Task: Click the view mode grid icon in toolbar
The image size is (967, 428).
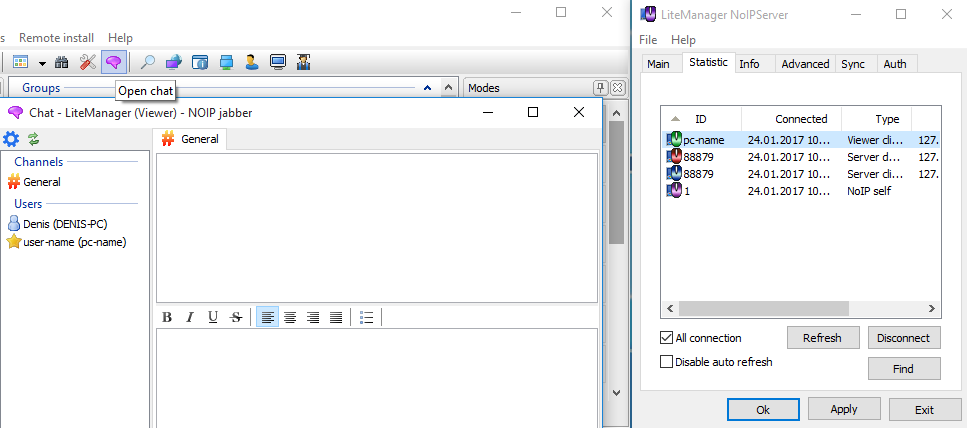Action: coord(21,62)
